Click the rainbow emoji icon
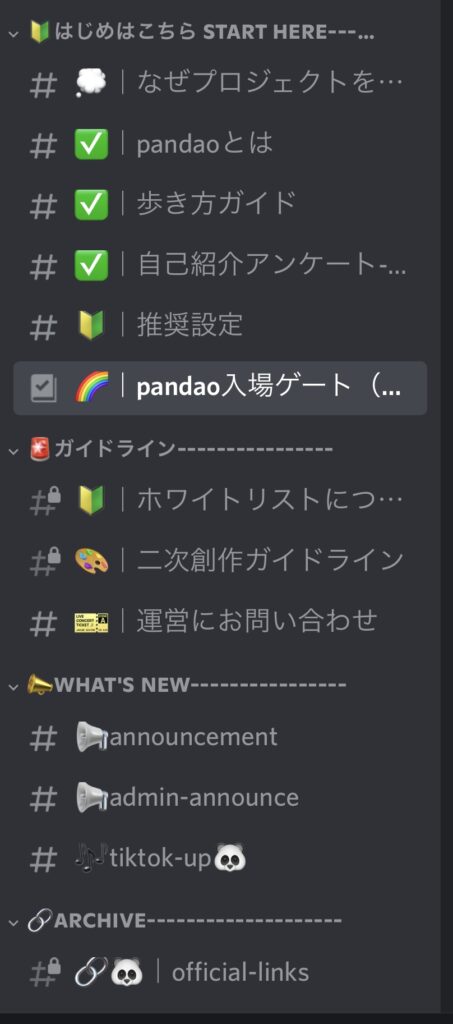The image size is (453, 1024). coord(91,388)
